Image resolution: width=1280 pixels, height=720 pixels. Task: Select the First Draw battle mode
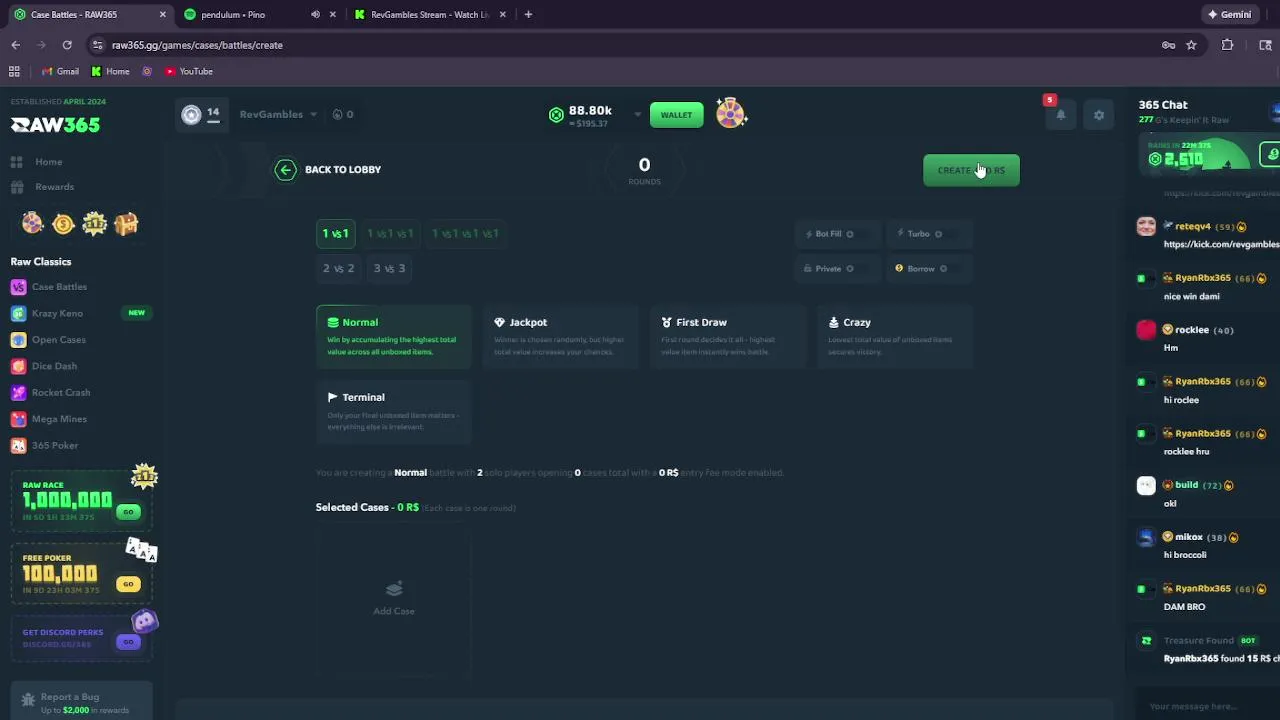click(728, 338)
